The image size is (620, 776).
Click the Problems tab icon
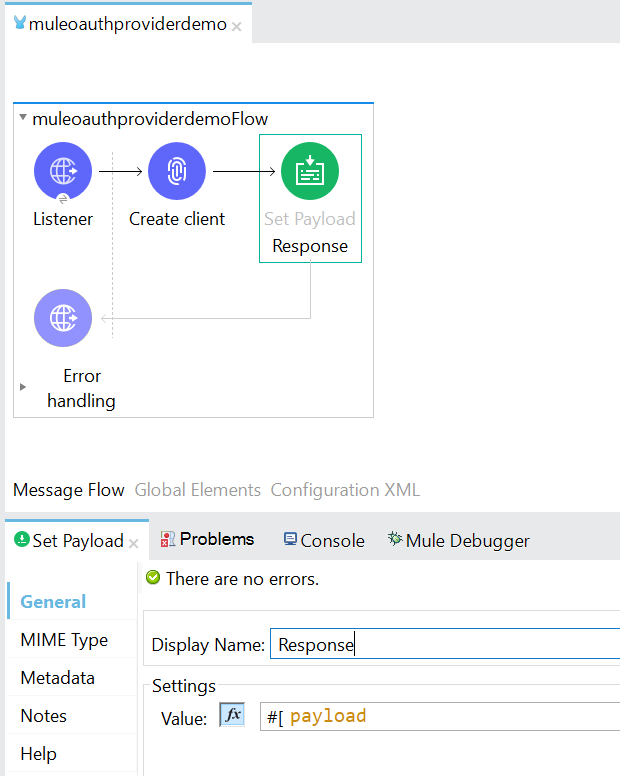point(168,539)
